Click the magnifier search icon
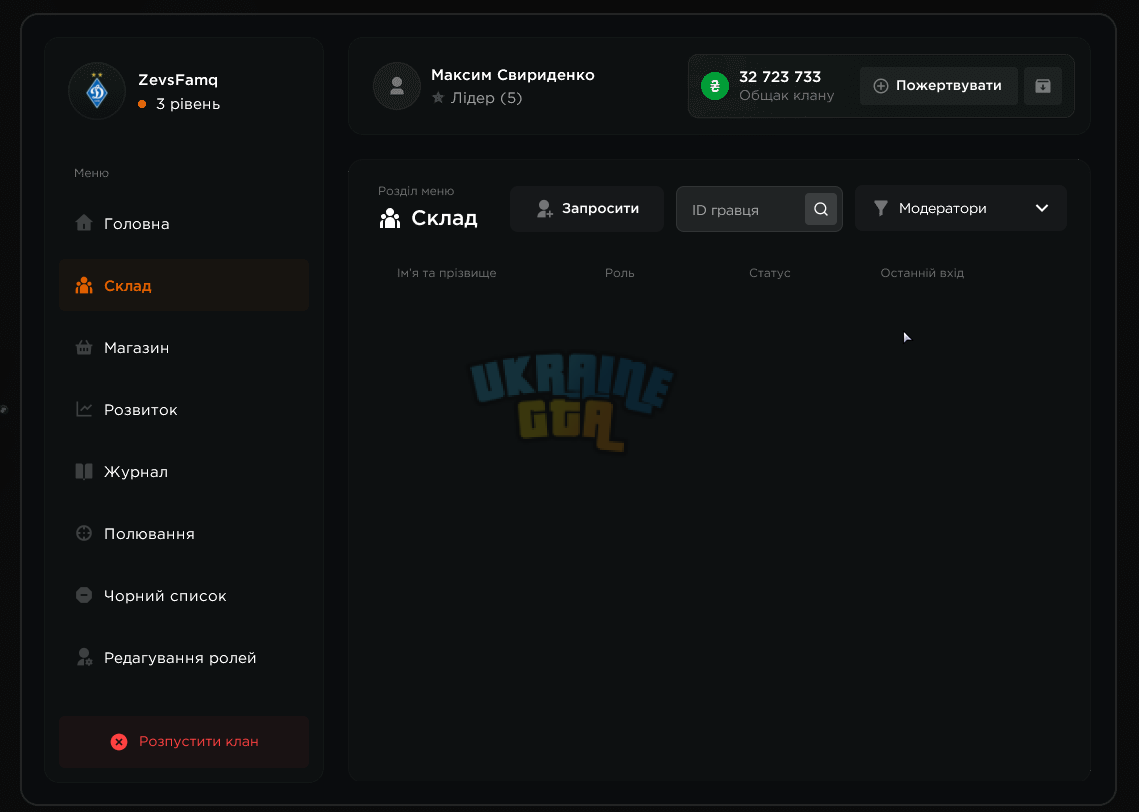This screenshot has height=812, width=1139. (821, 209)
